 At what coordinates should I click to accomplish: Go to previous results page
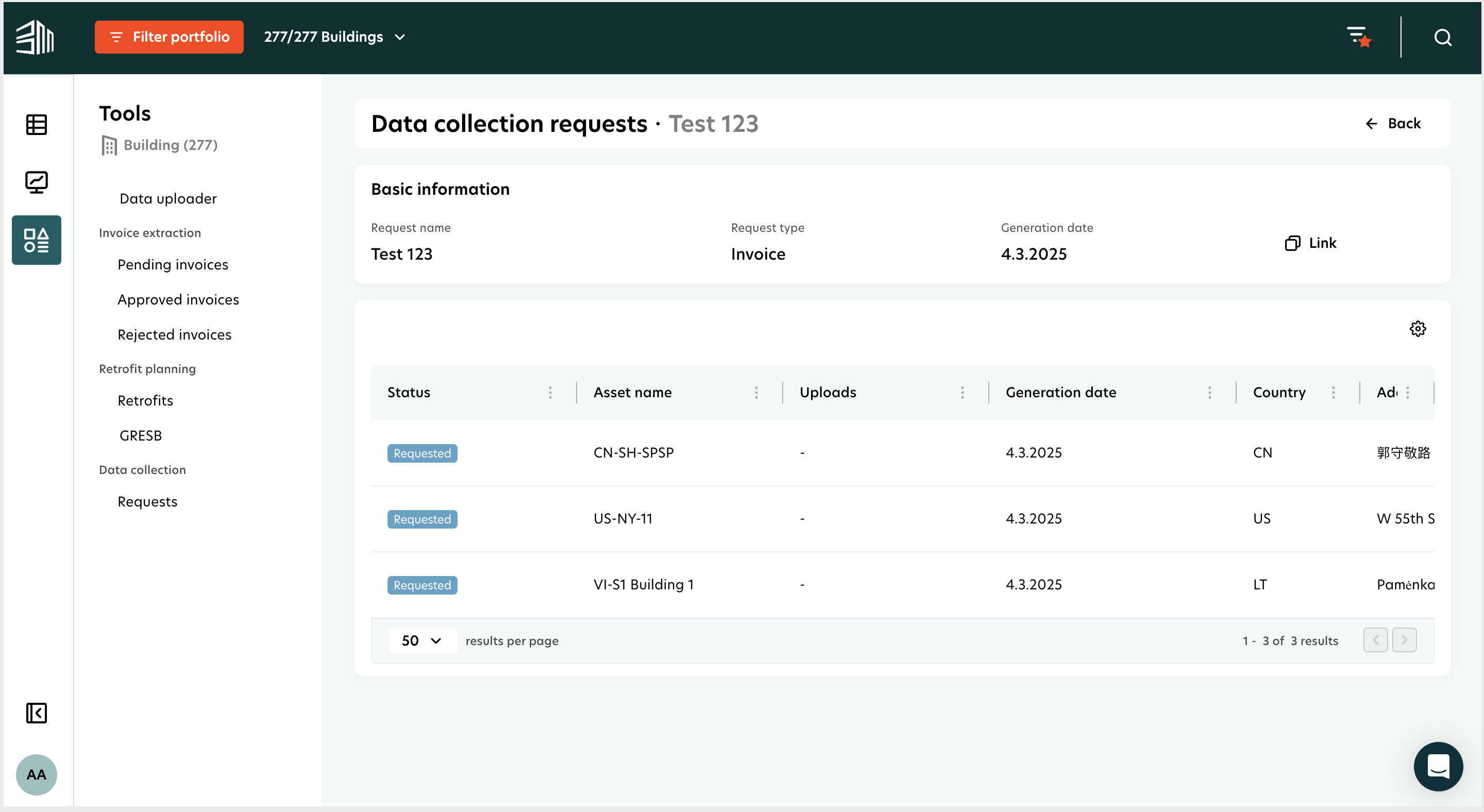point(1375,640)
